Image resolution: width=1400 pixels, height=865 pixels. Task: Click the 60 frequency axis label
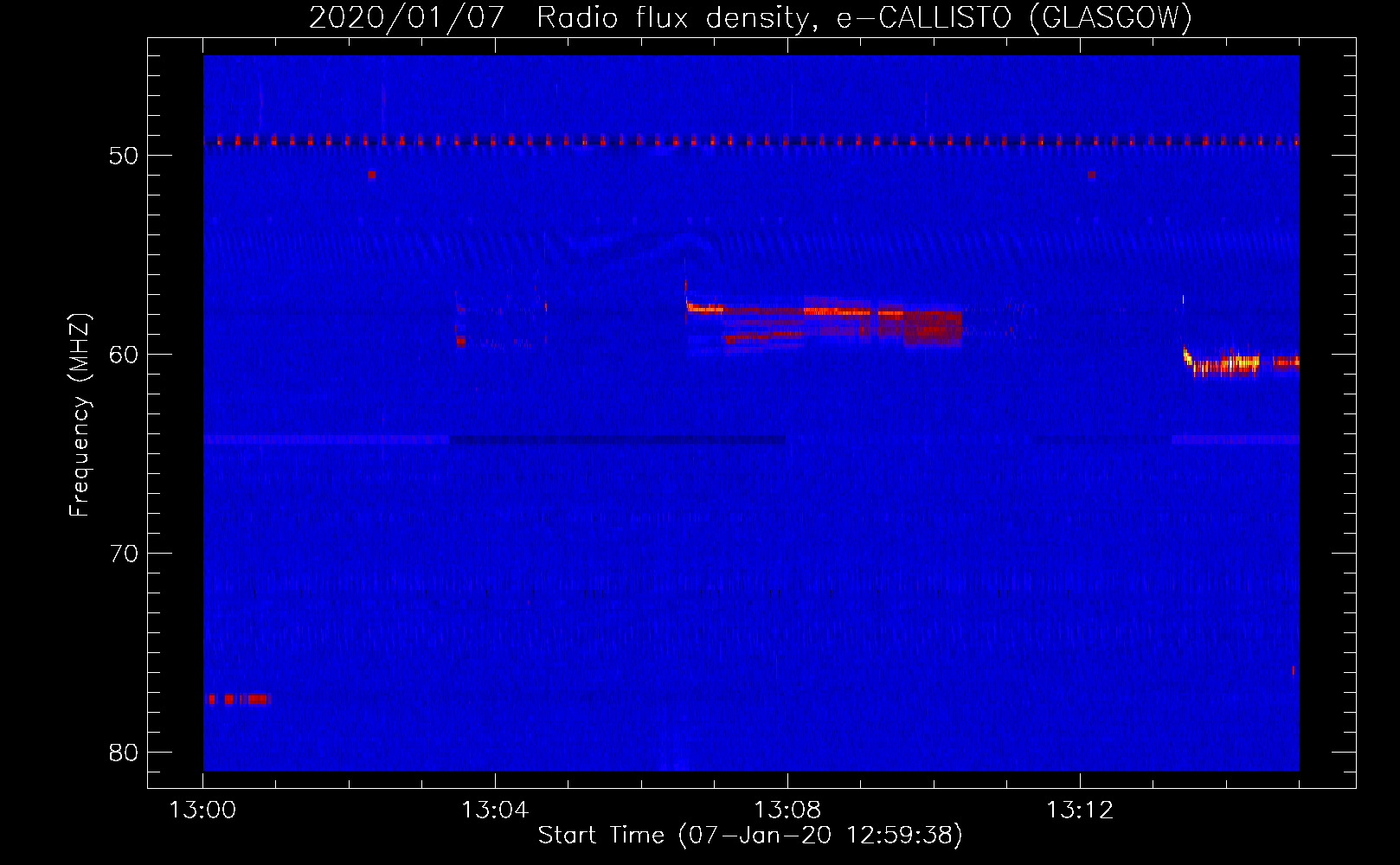click(x=124, y=354)
